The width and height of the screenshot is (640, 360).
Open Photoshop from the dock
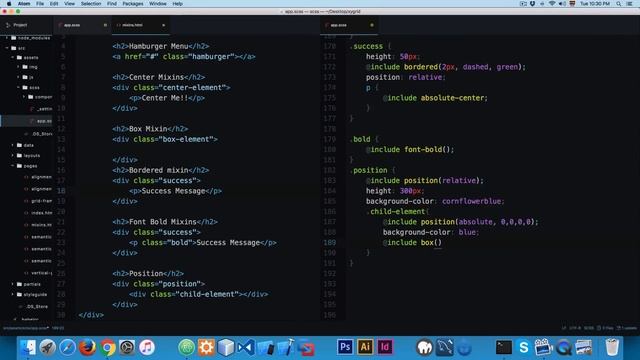coord(345,347)
